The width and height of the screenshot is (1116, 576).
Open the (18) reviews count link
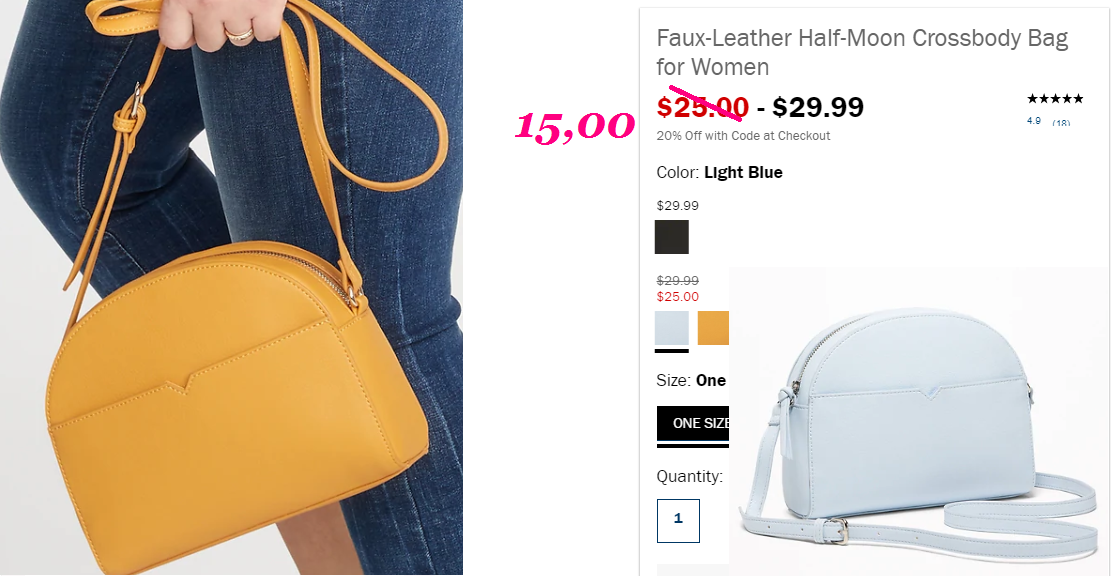coord(1061,122)
